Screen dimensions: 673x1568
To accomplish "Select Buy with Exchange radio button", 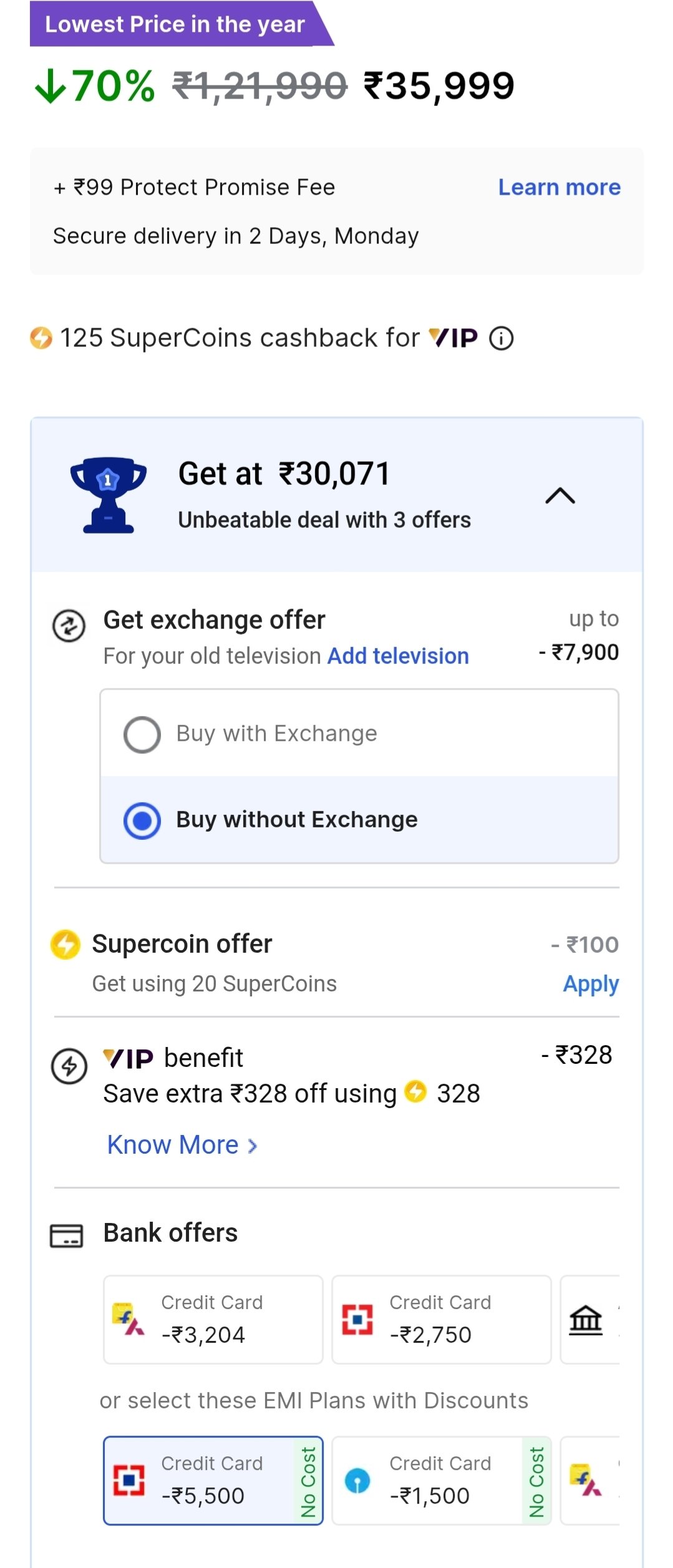I will tap(142, 734).
